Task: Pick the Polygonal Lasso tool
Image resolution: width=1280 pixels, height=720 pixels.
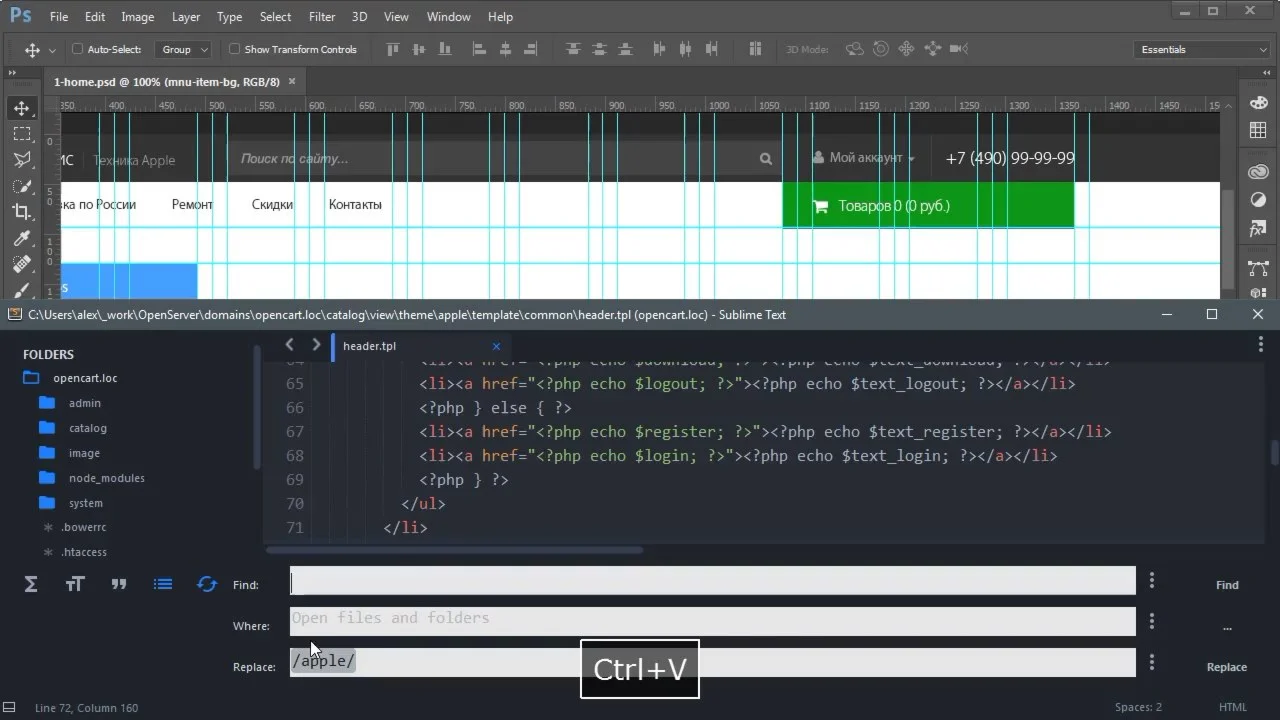Action: tap(21, 160)
